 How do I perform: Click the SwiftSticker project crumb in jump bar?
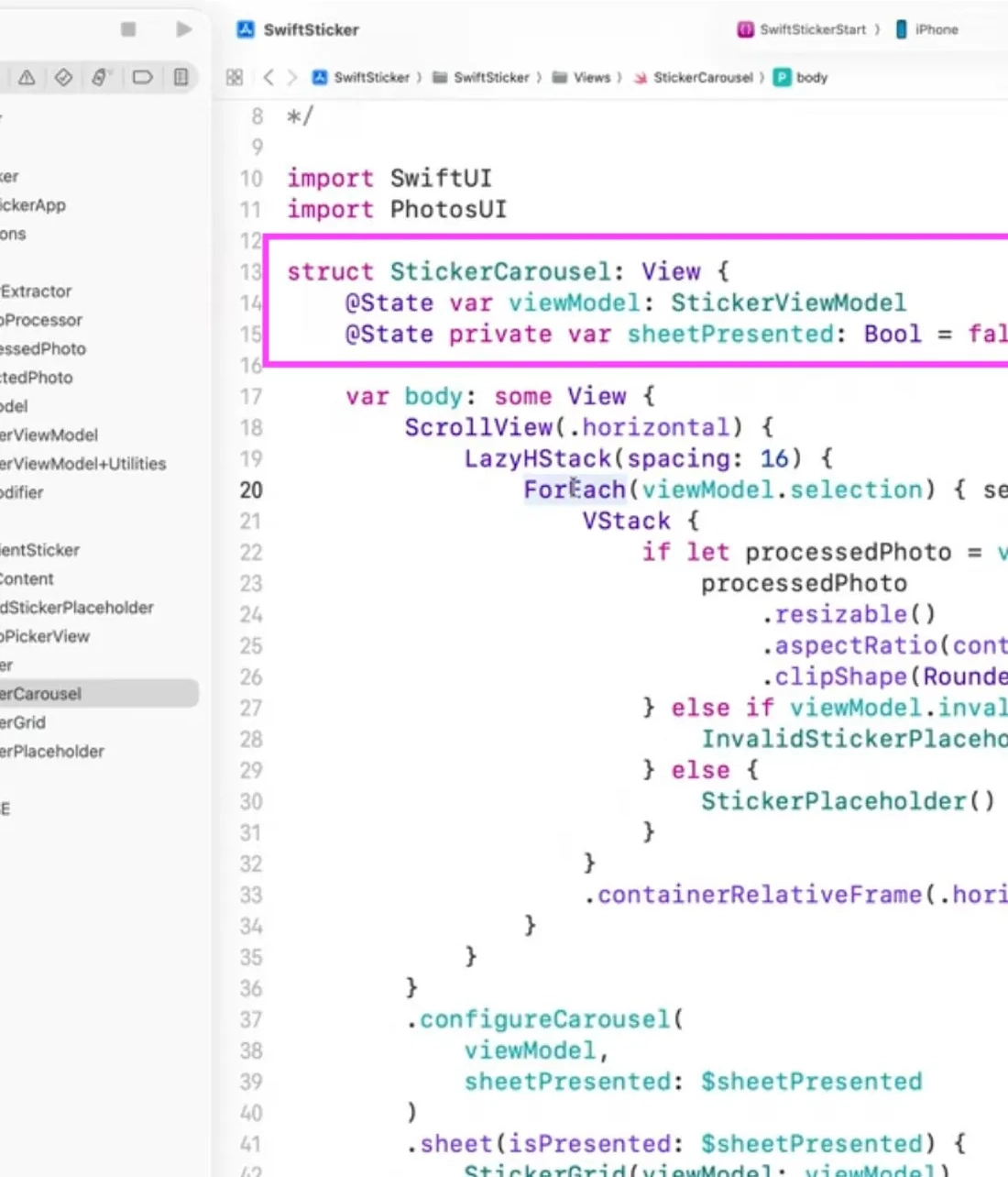(361, 77)
